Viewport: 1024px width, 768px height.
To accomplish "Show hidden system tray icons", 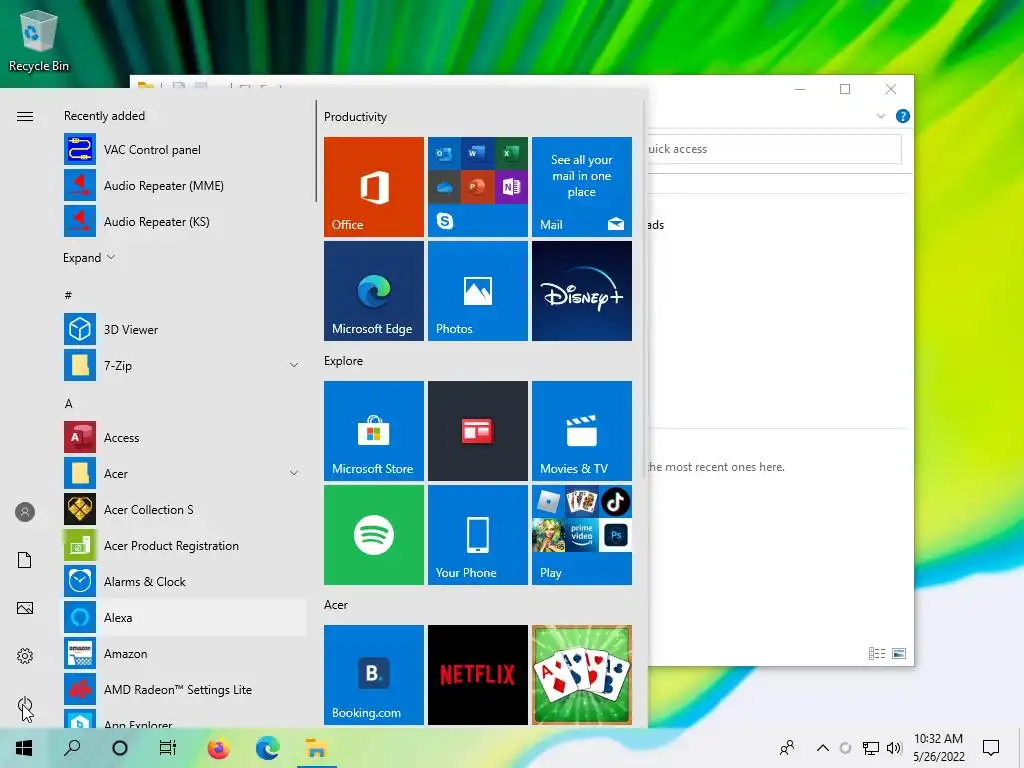I will [x=823, y=748].
